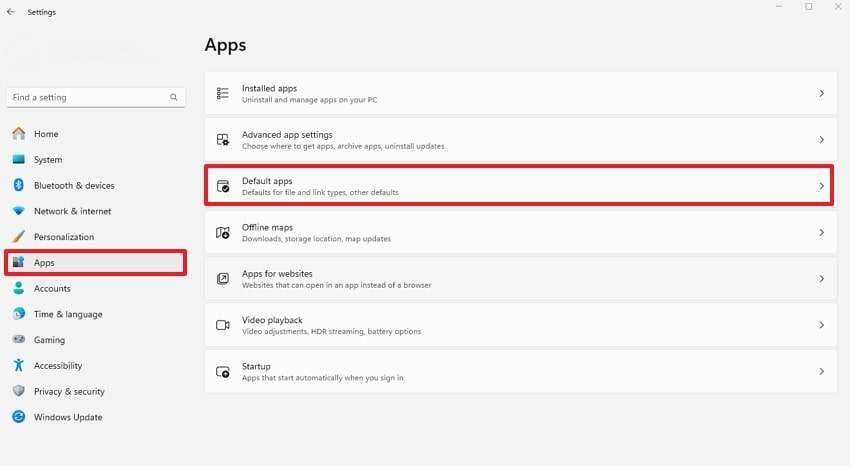850x466 pixels.
Task: Click the Accessibility figure icon
Action: pyautogui.click(x=19, y=365)
